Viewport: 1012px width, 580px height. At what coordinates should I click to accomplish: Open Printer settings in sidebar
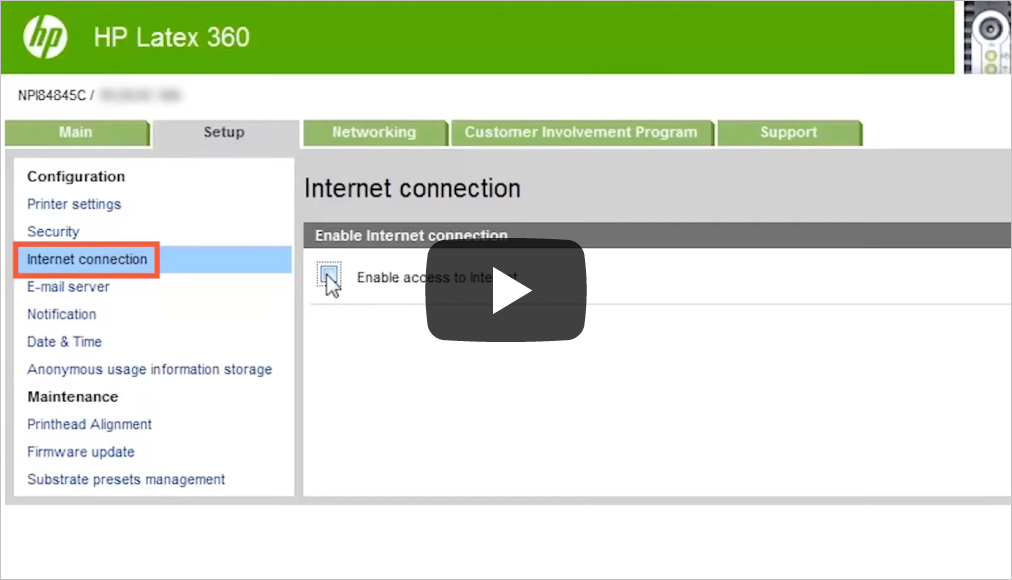[74, 204]
